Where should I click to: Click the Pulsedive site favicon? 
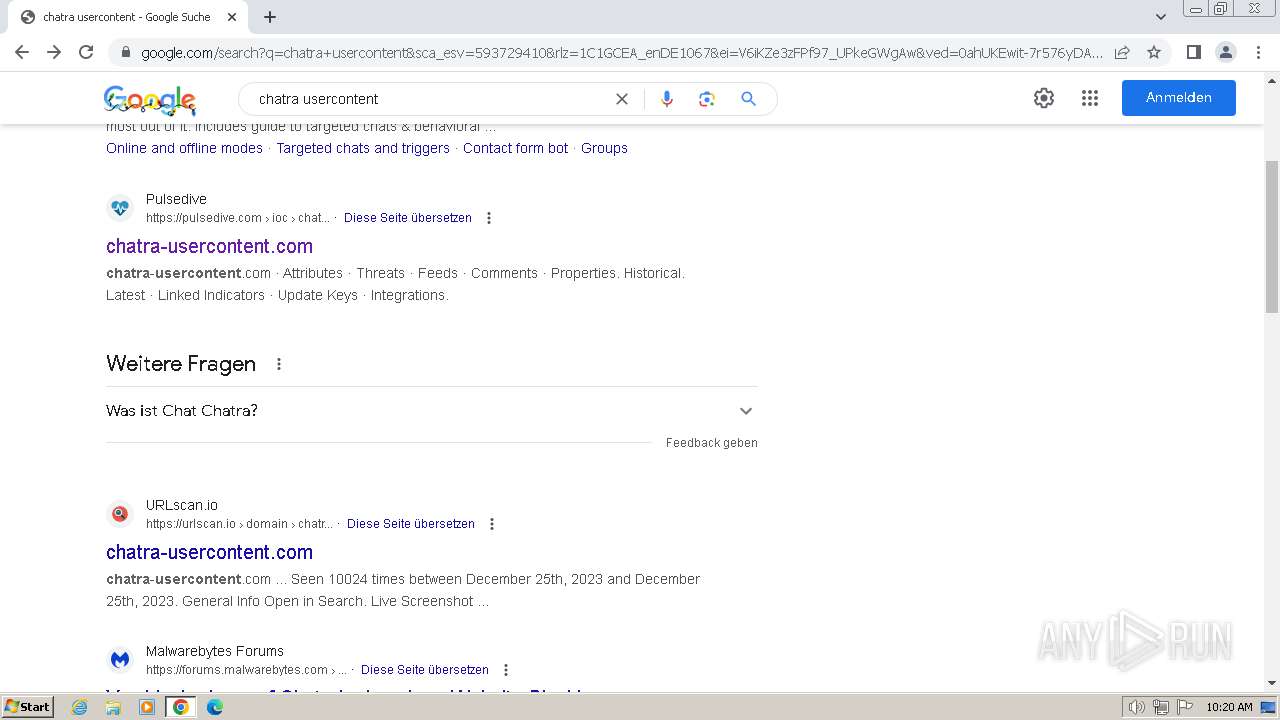click(x=120, y=208)
